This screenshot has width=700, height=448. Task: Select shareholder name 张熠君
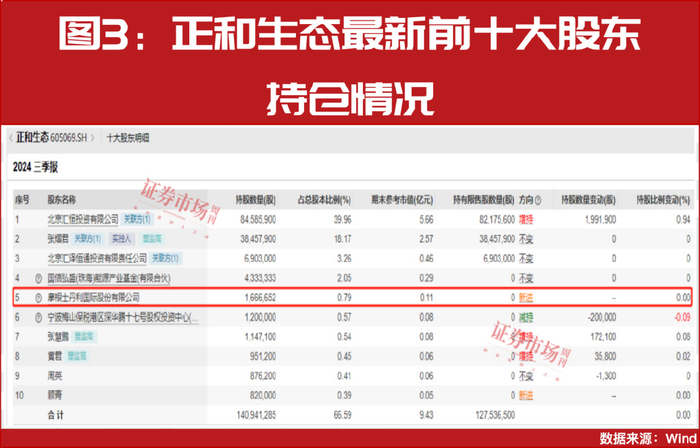click(x=58, y=239)
